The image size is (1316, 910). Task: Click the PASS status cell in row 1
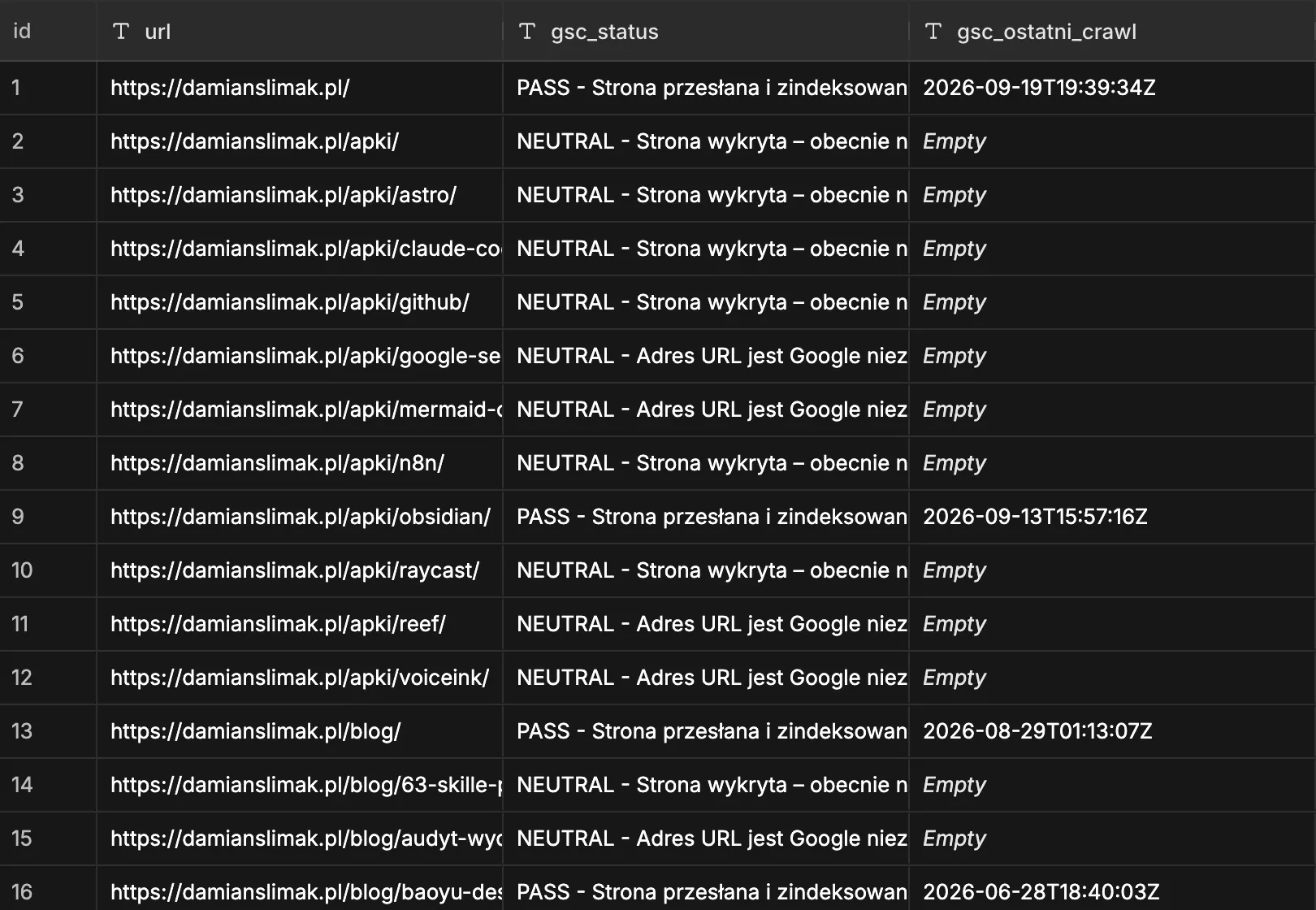(706, 88)
